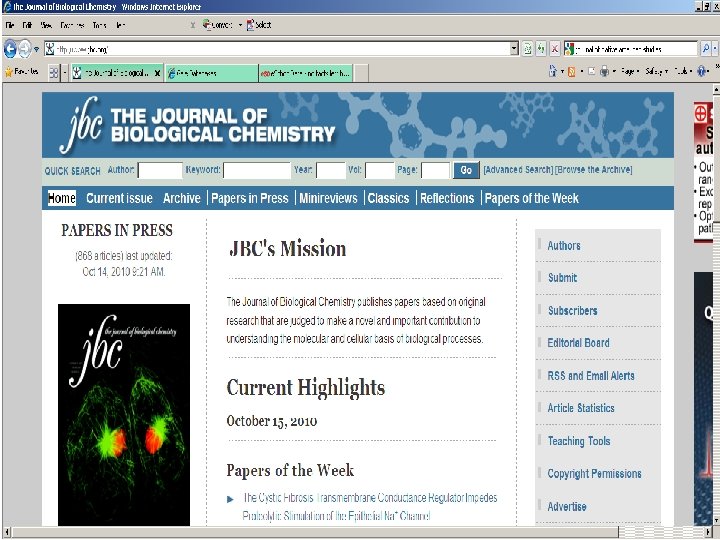Click the Year quick search field

[x=331, y=170]
